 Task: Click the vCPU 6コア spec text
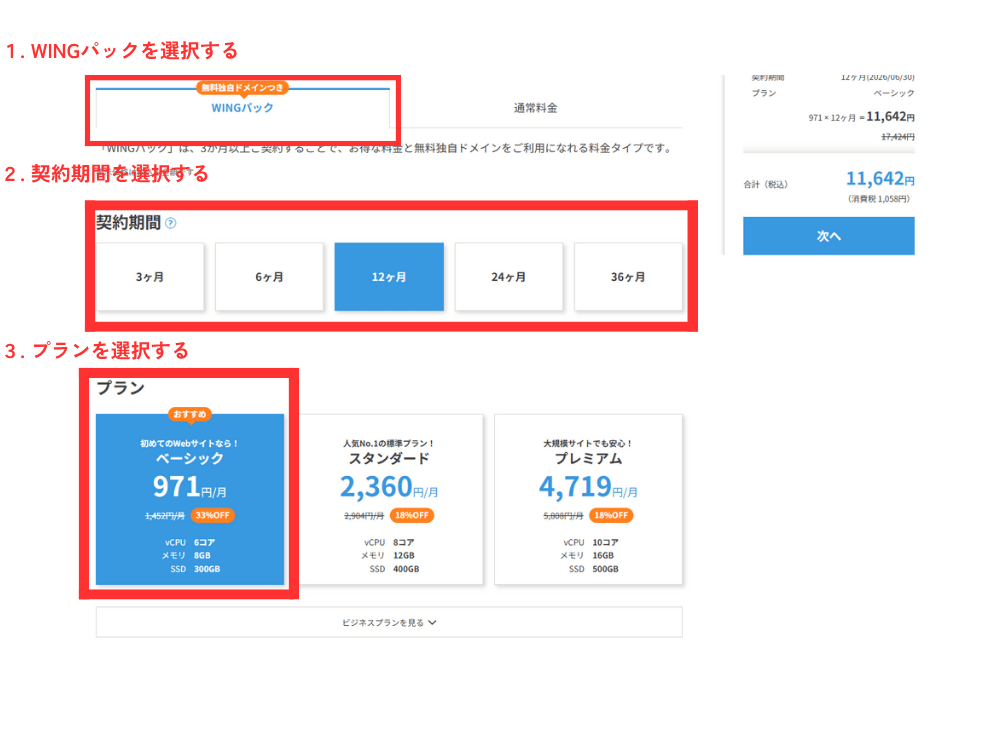(x=190, y=542)
